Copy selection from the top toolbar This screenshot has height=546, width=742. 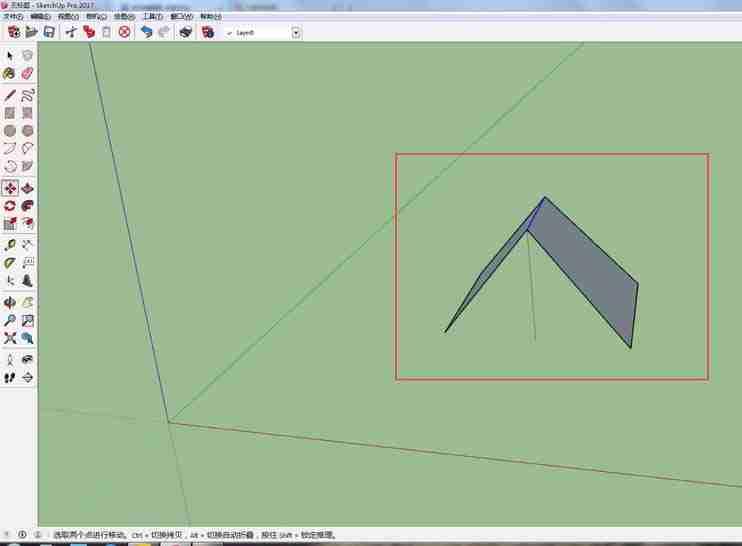(x=89, y=32)
